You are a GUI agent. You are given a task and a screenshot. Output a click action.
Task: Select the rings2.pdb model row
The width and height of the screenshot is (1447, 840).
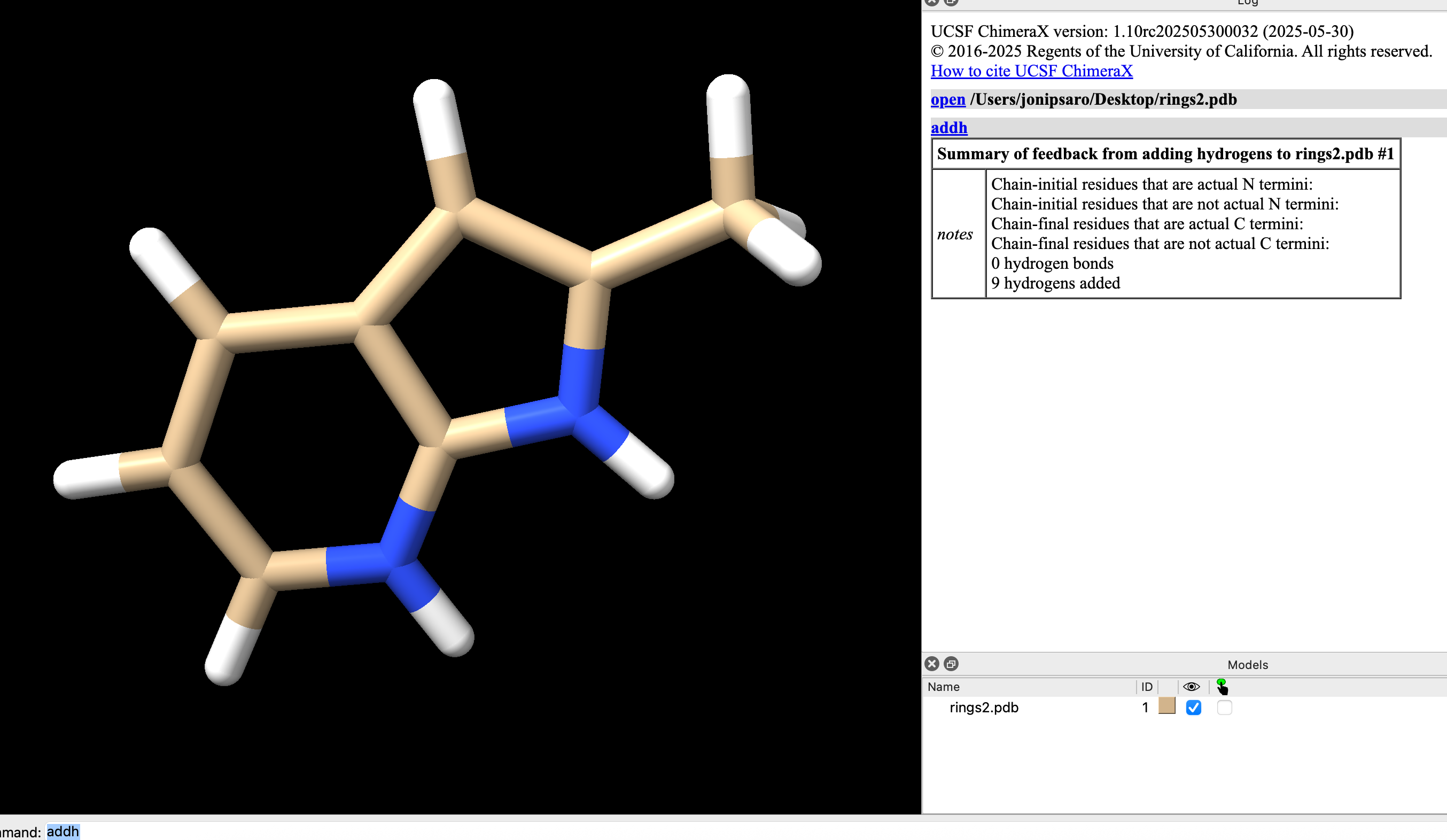coord(984,707)
